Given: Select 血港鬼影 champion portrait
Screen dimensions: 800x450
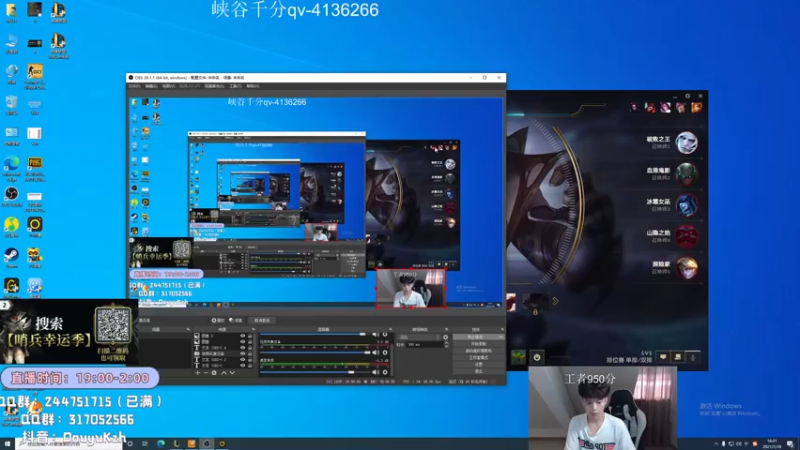Looking at the screenshot, I should pos(686,173).
